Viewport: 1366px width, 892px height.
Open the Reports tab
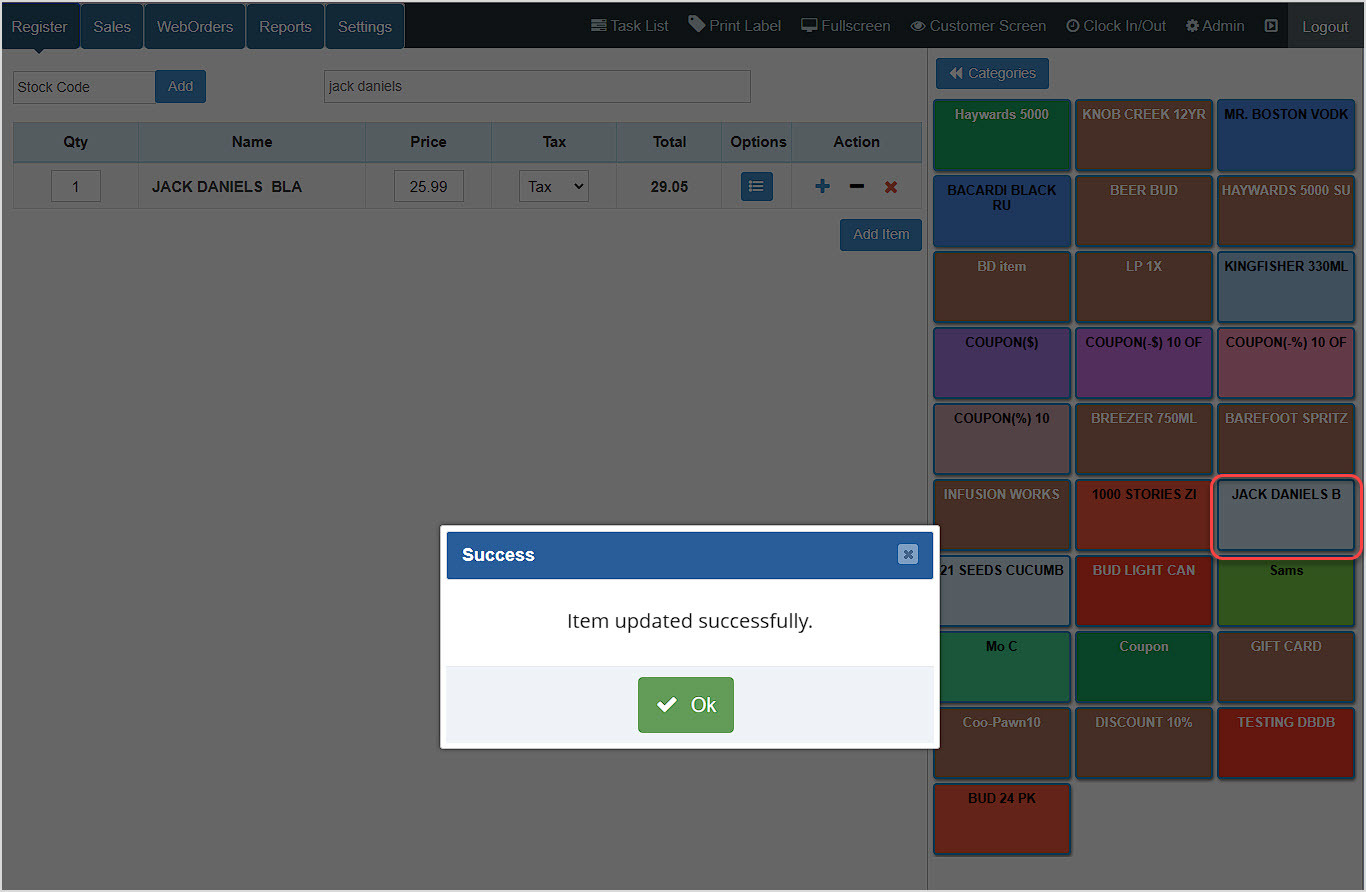285,26
